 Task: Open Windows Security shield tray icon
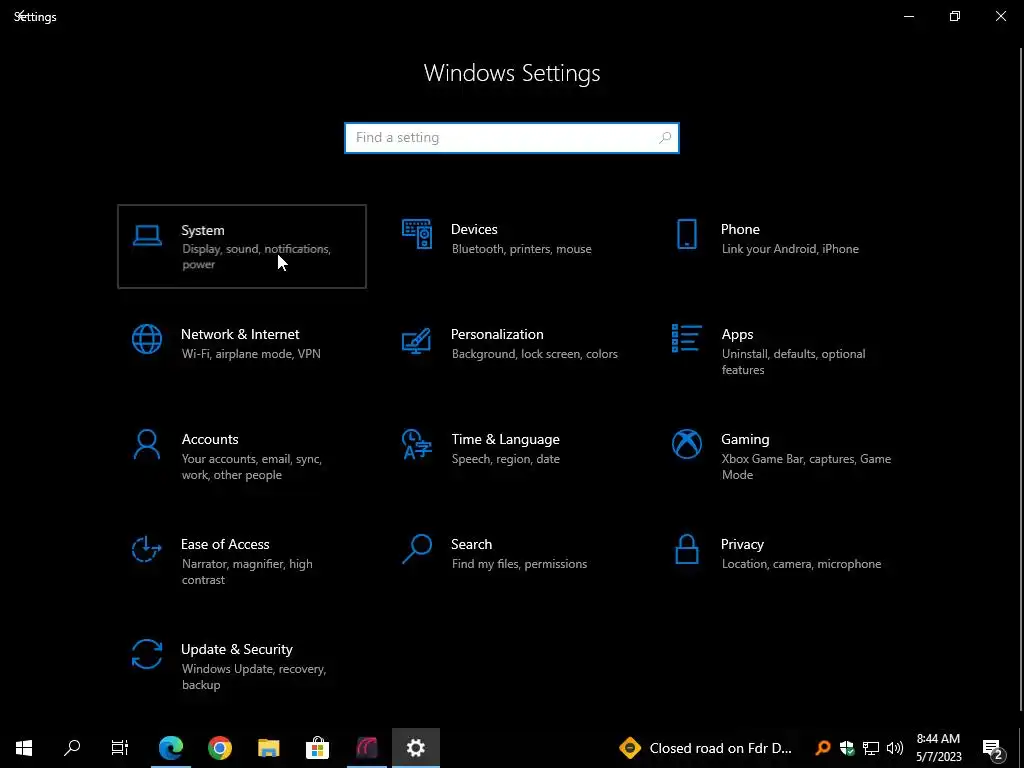tap(847, 748)
